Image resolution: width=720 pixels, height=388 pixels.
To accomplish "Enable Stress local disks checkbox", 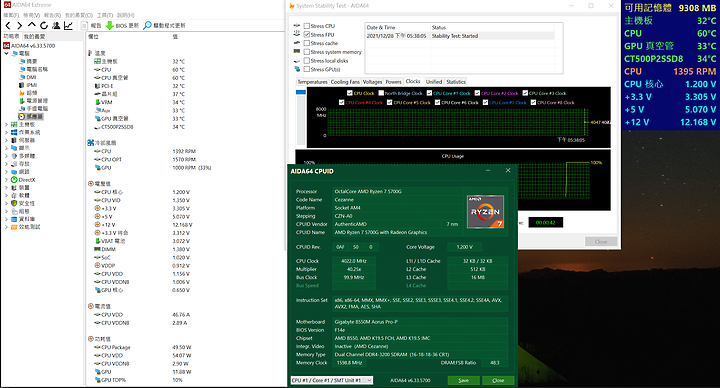I will click(307, 61).
